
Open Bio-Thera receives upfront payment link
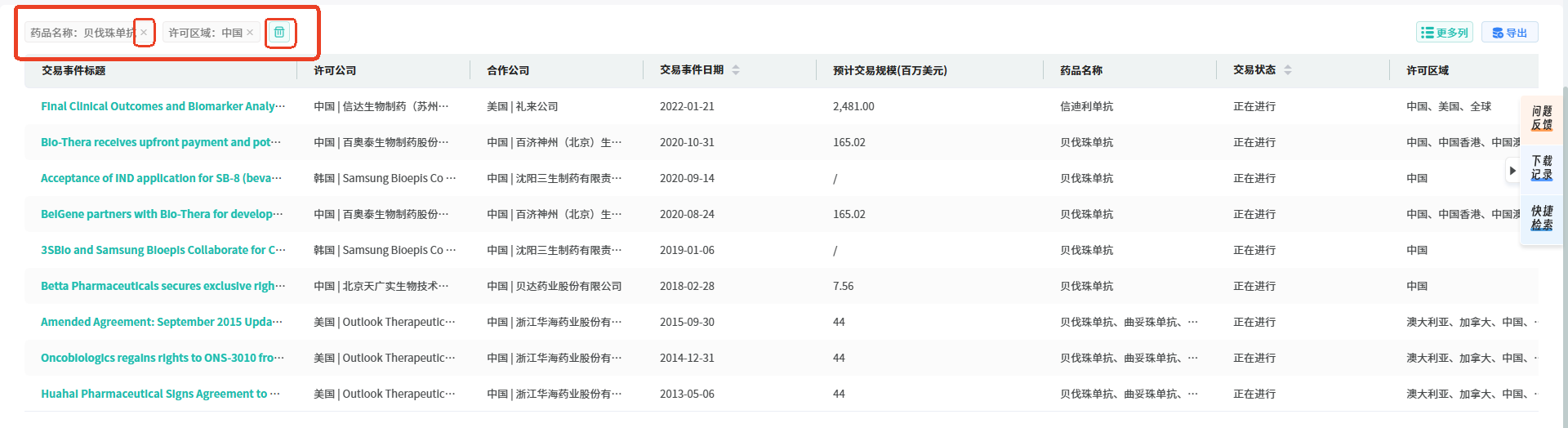[x=161, y=142]
